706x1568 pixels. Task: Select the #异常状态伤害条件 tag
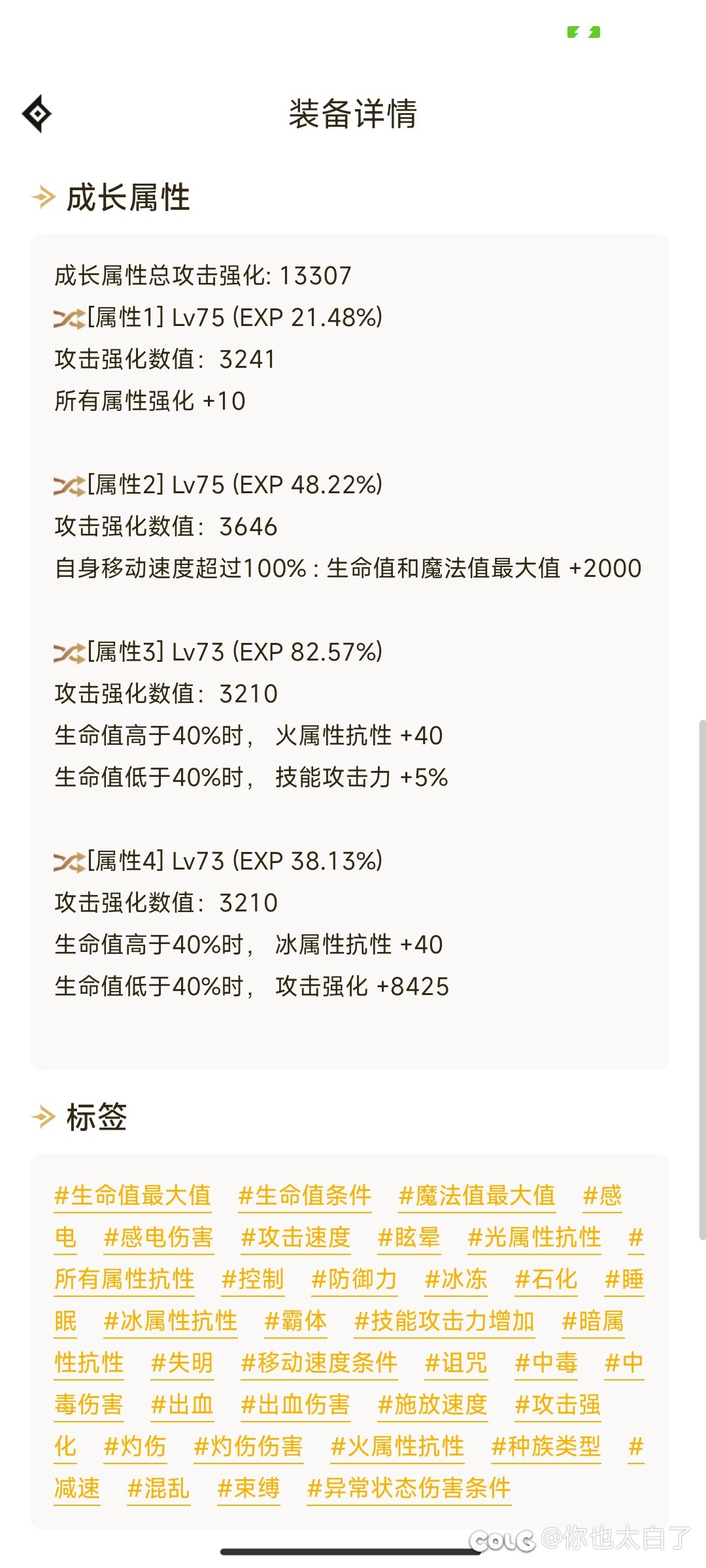[409, 1488]
